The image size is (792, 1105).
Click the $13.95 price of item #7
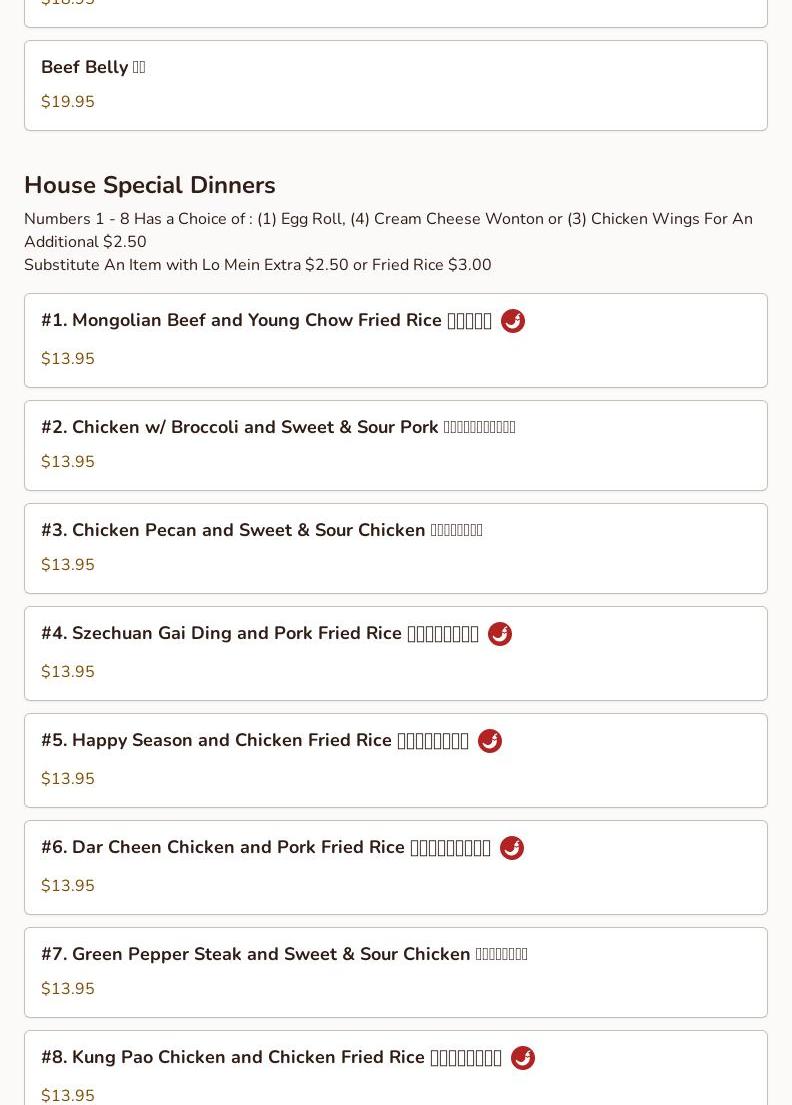68,989
